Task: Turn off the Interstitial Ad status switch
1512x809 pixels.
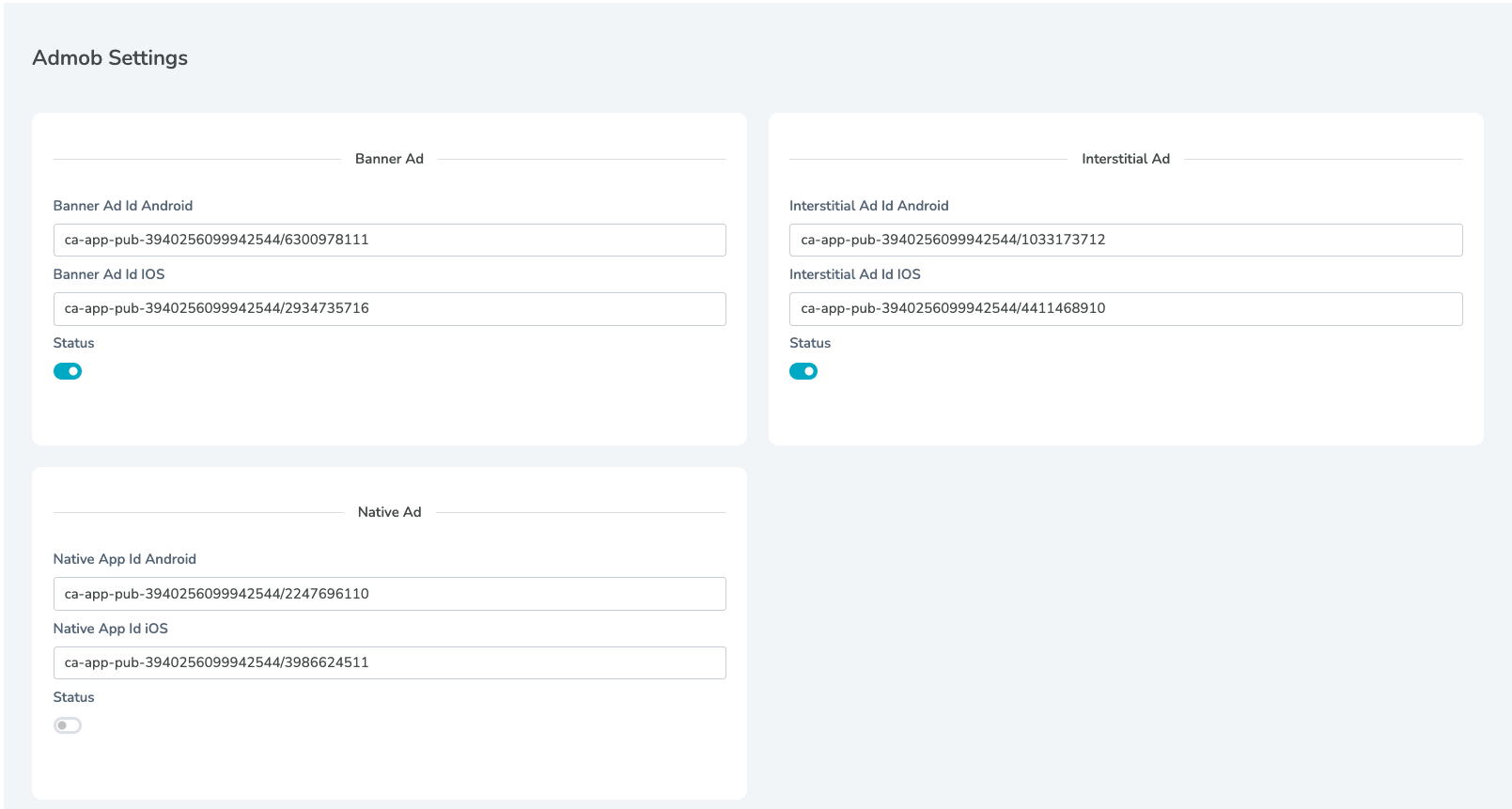Action: tap(803, 371)
